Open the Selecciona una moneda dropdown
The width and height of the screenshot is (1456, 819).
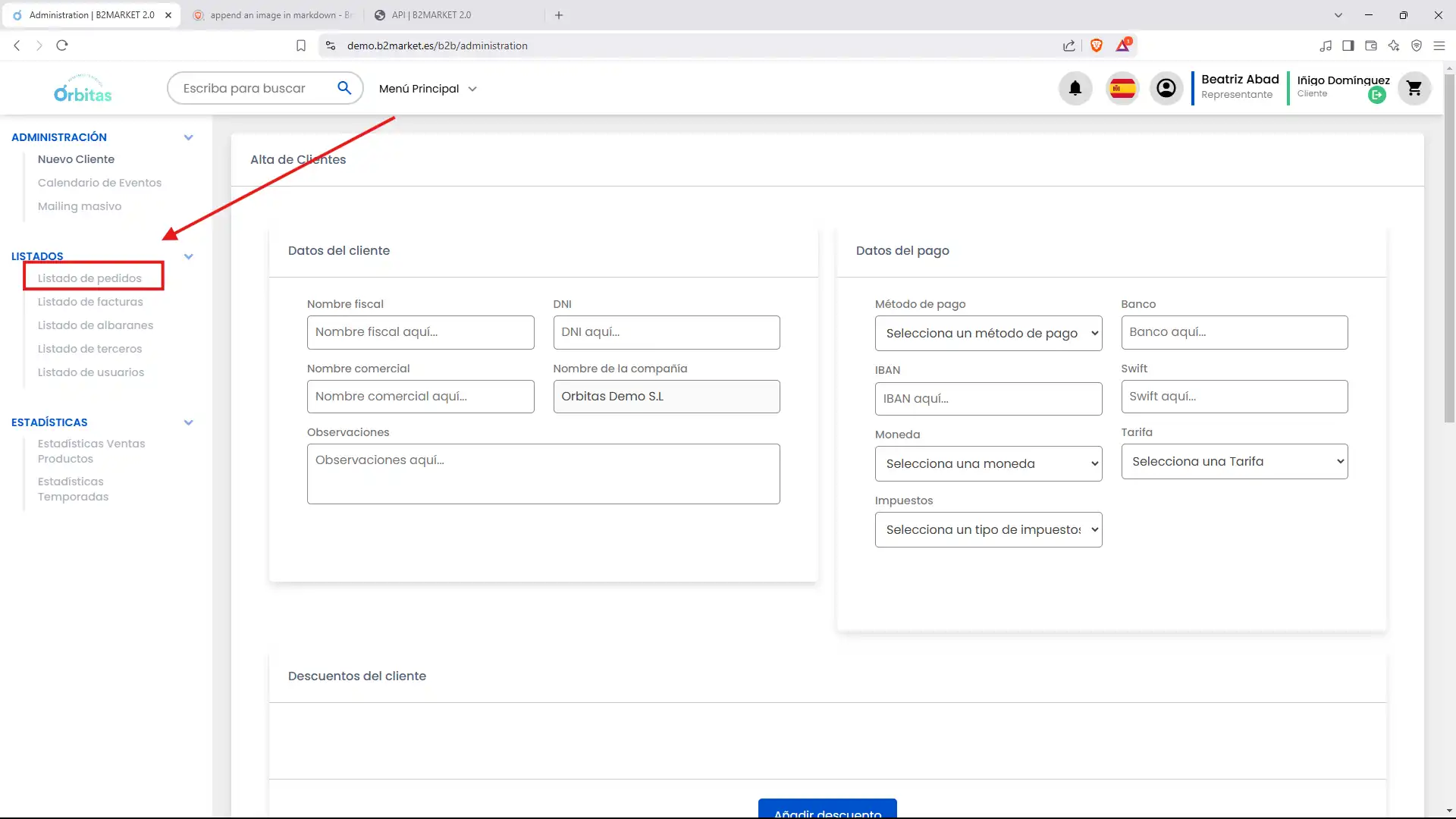[x=987, y=463]
